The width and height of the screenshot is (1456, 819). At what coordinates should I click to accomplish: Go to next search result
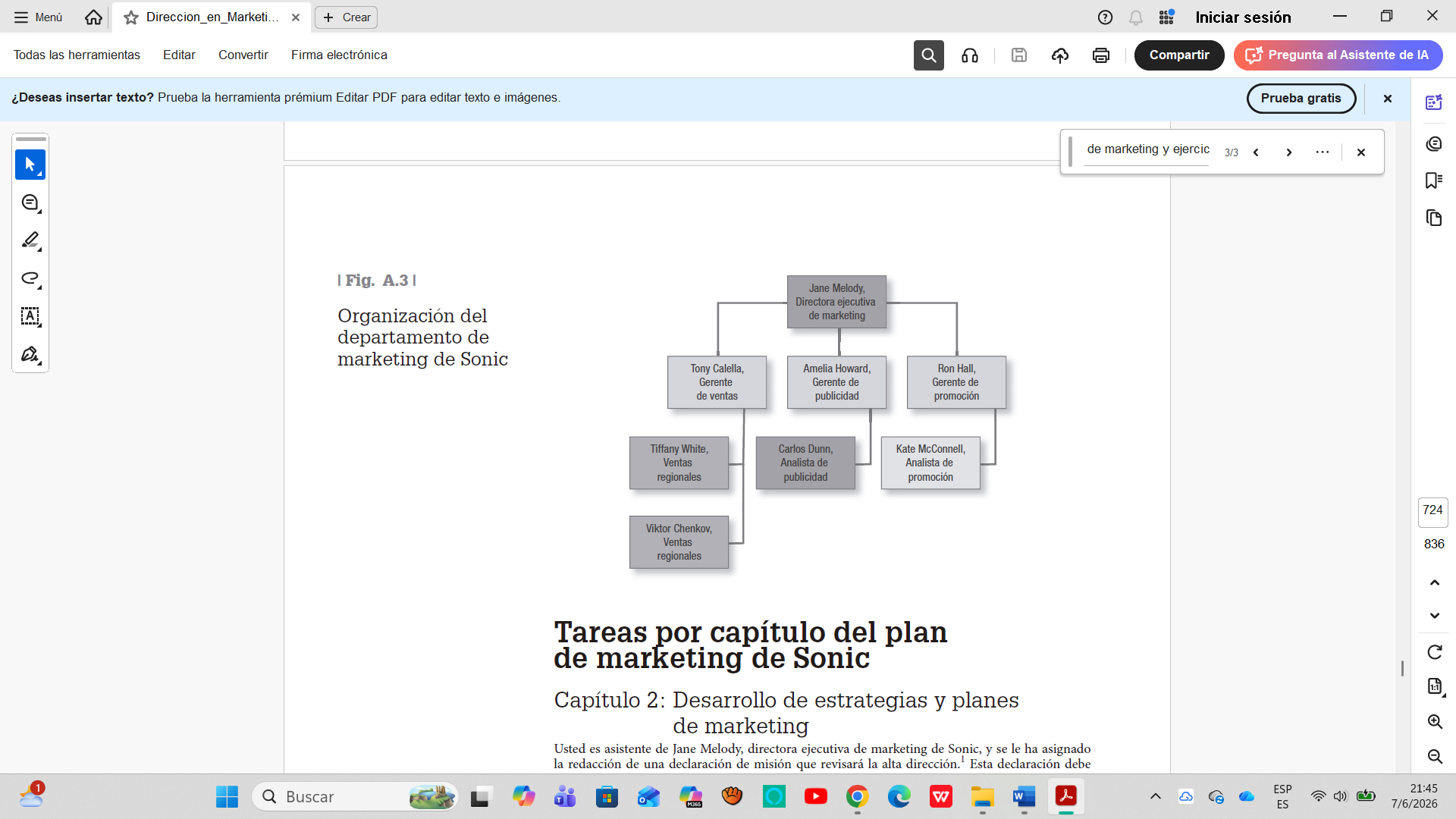(1289, 152)
